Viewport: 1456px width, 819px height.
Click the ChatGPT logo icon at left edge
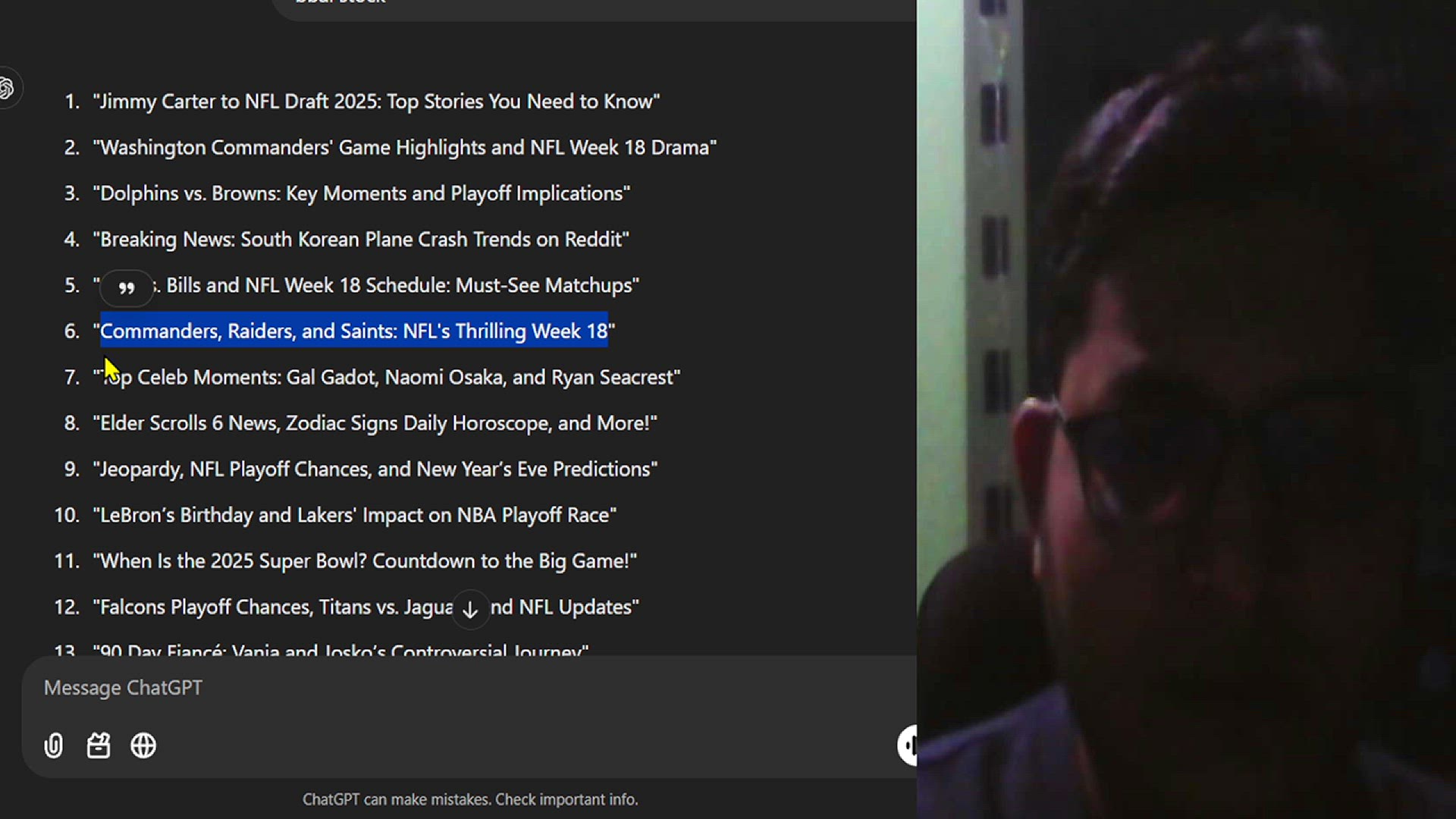[x=7, y=89]
